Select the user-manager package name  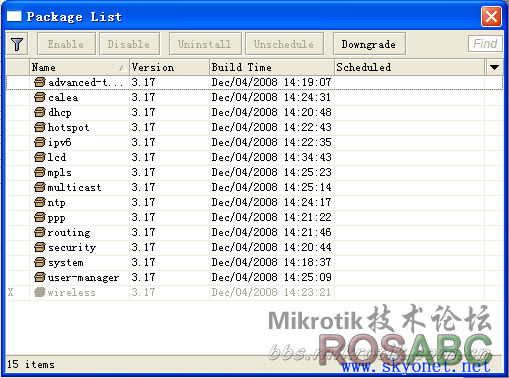pyautogui.click(x=83, y=277)
